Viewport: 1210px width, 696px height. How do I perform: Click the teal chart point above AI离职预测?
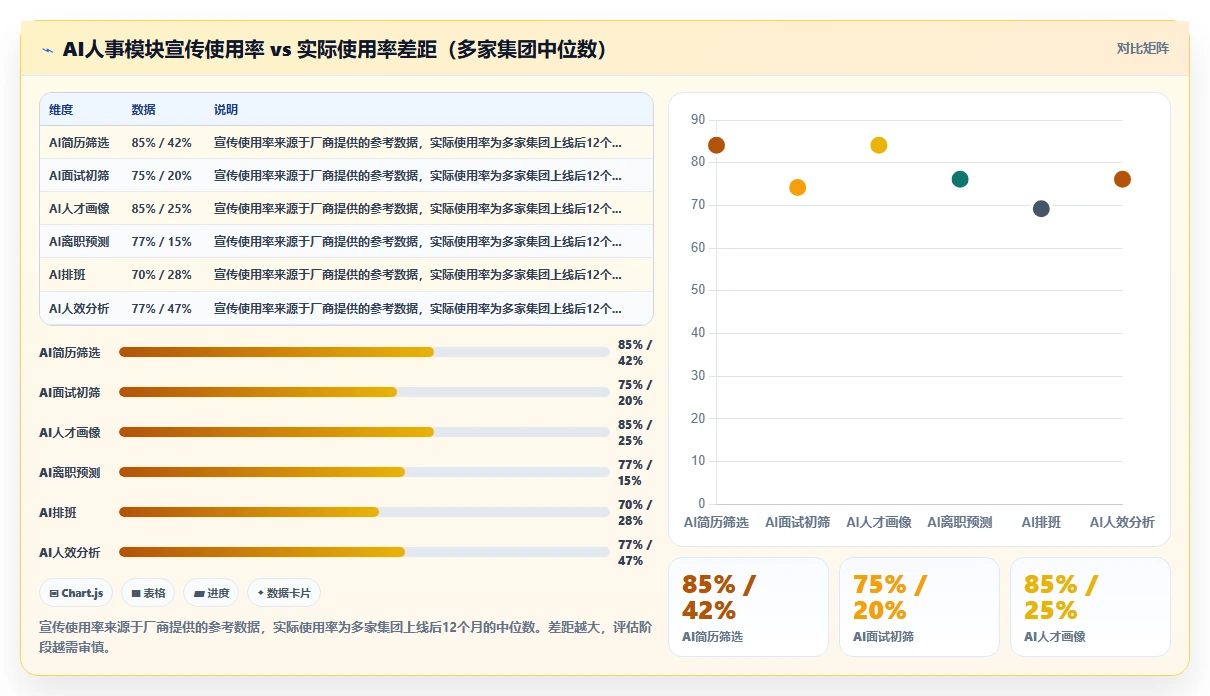[960, 179]
